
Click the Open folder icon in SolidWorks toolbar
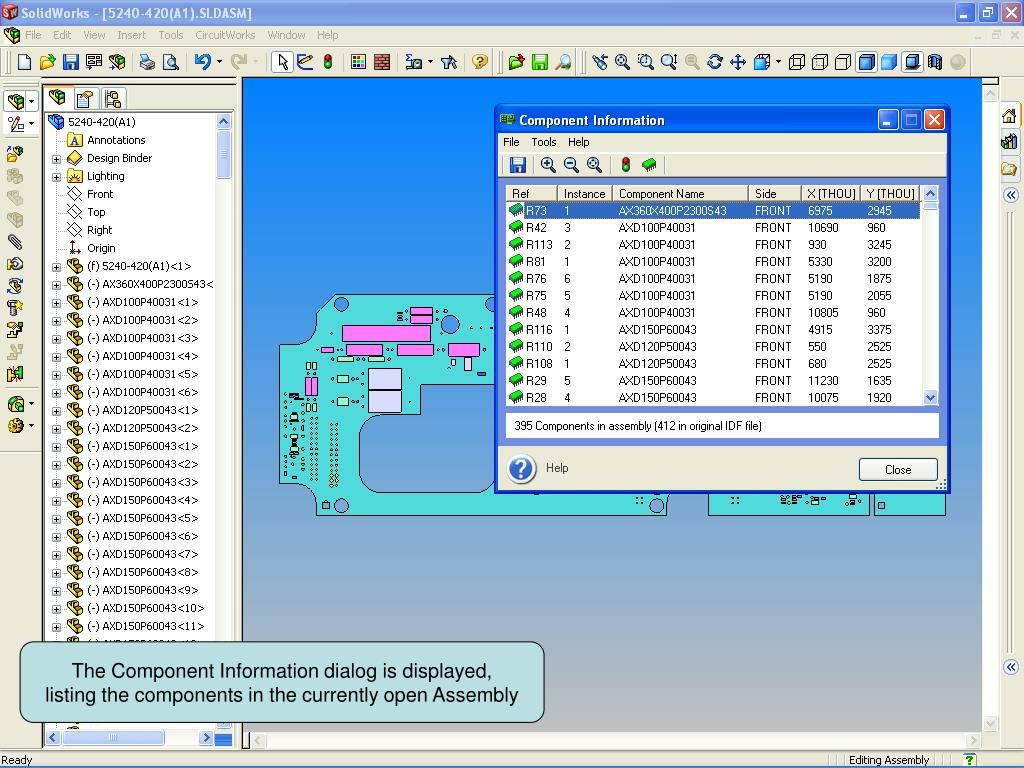pos(47,62)
